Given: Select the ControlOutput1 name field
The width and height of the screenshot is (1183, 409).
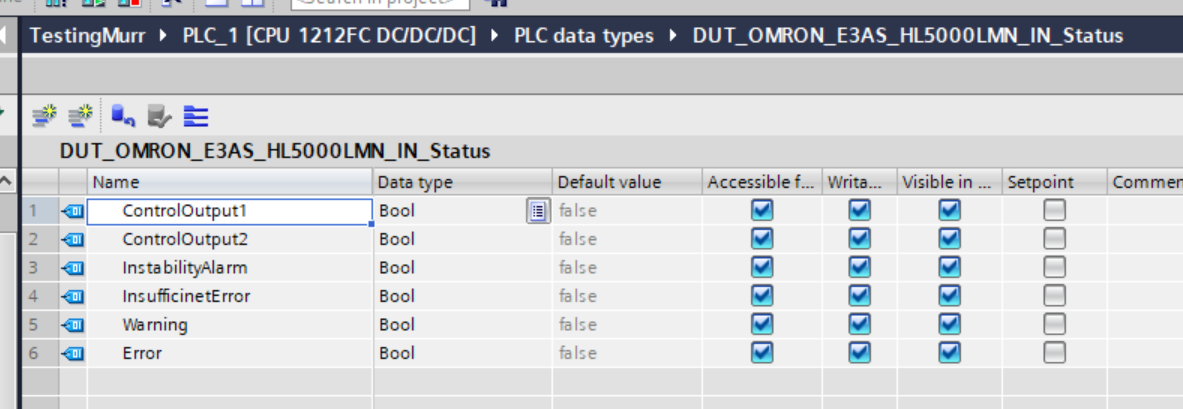Looking at the screenshot, I should pyautogui.click(x=230, y=211).
